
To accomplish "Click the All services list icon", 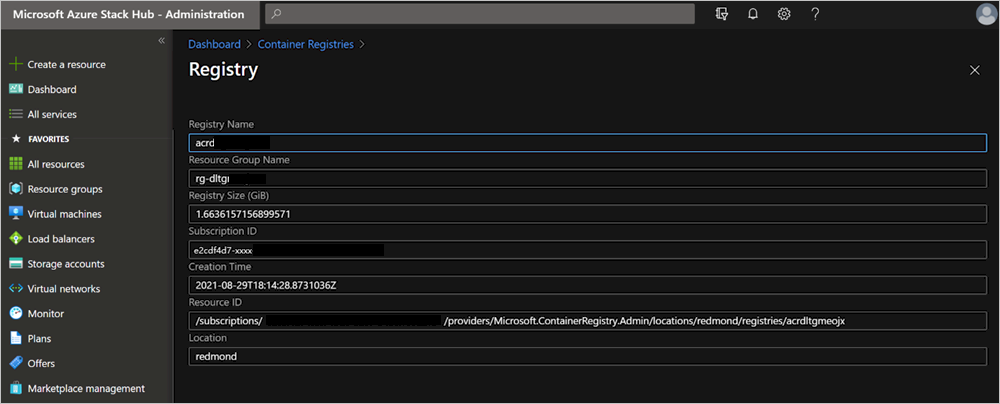I will pos(16,114).
